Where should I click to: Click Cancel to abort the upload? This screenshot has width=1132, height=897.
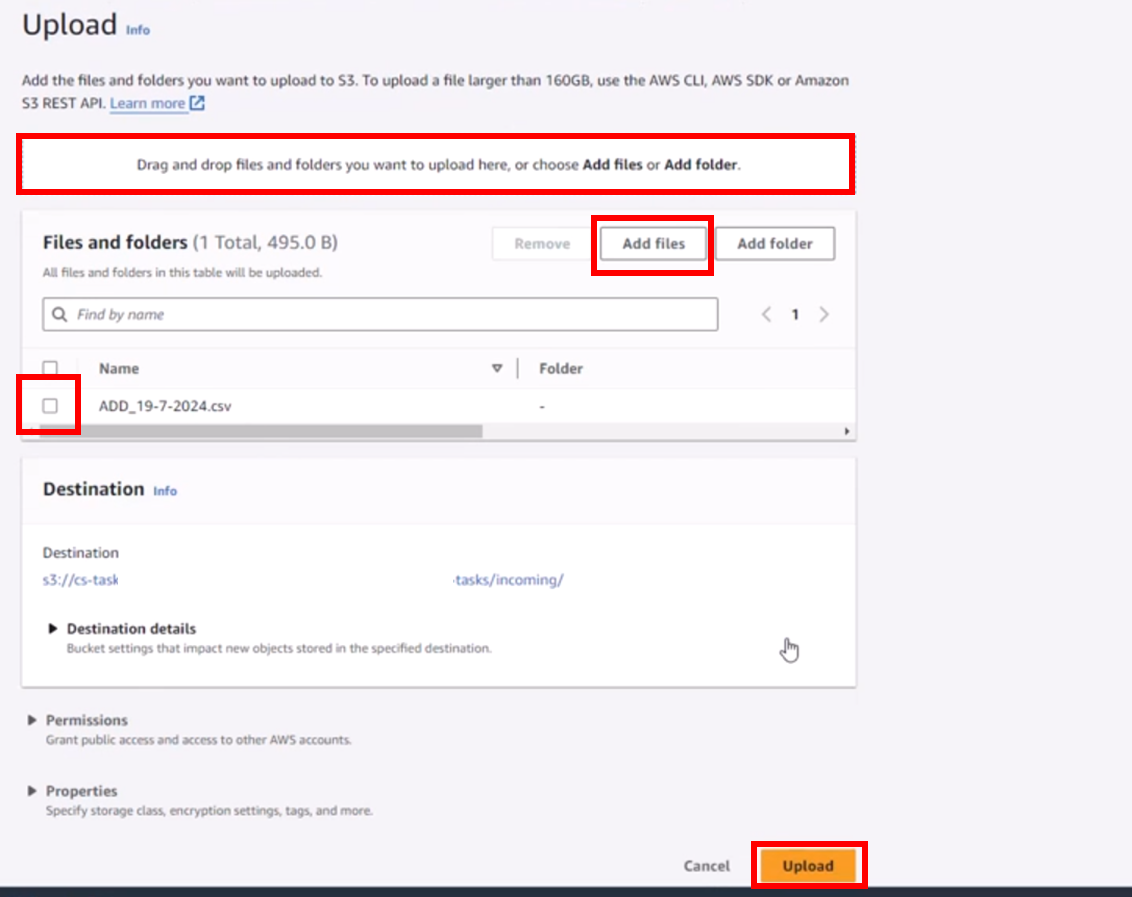[706, 866]
